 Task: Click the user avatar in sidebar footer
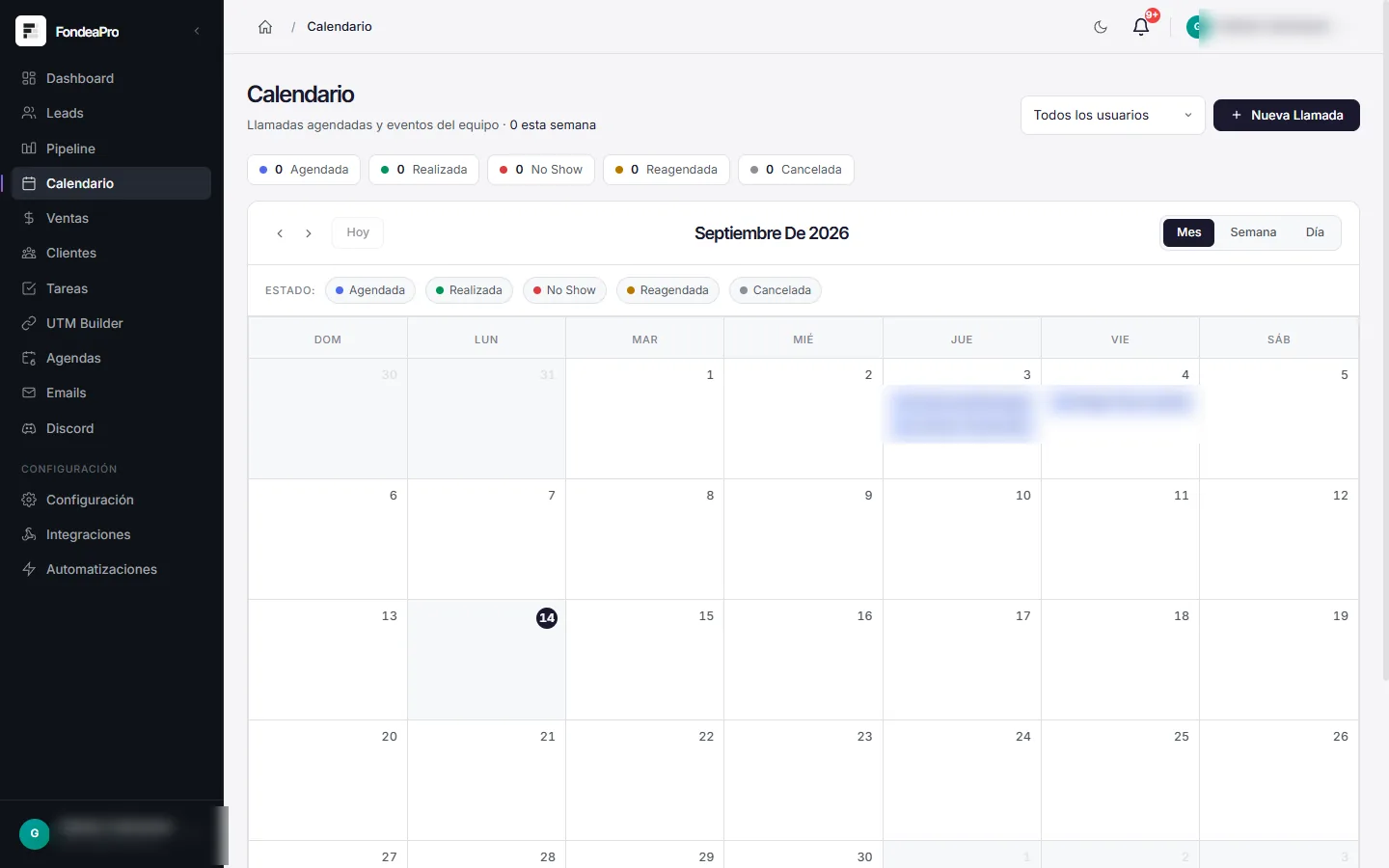[35, 833]
